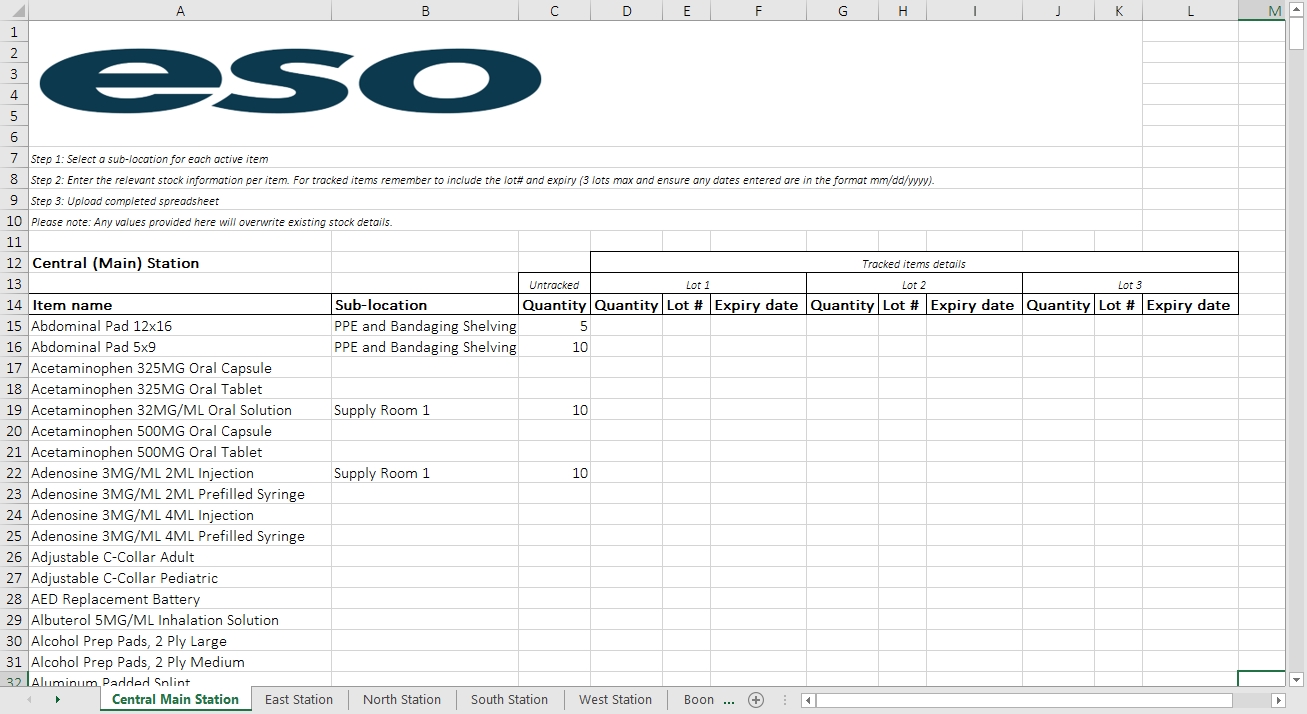Select the row 22 header
The image size is (1307, 714).
pos(14,473)
